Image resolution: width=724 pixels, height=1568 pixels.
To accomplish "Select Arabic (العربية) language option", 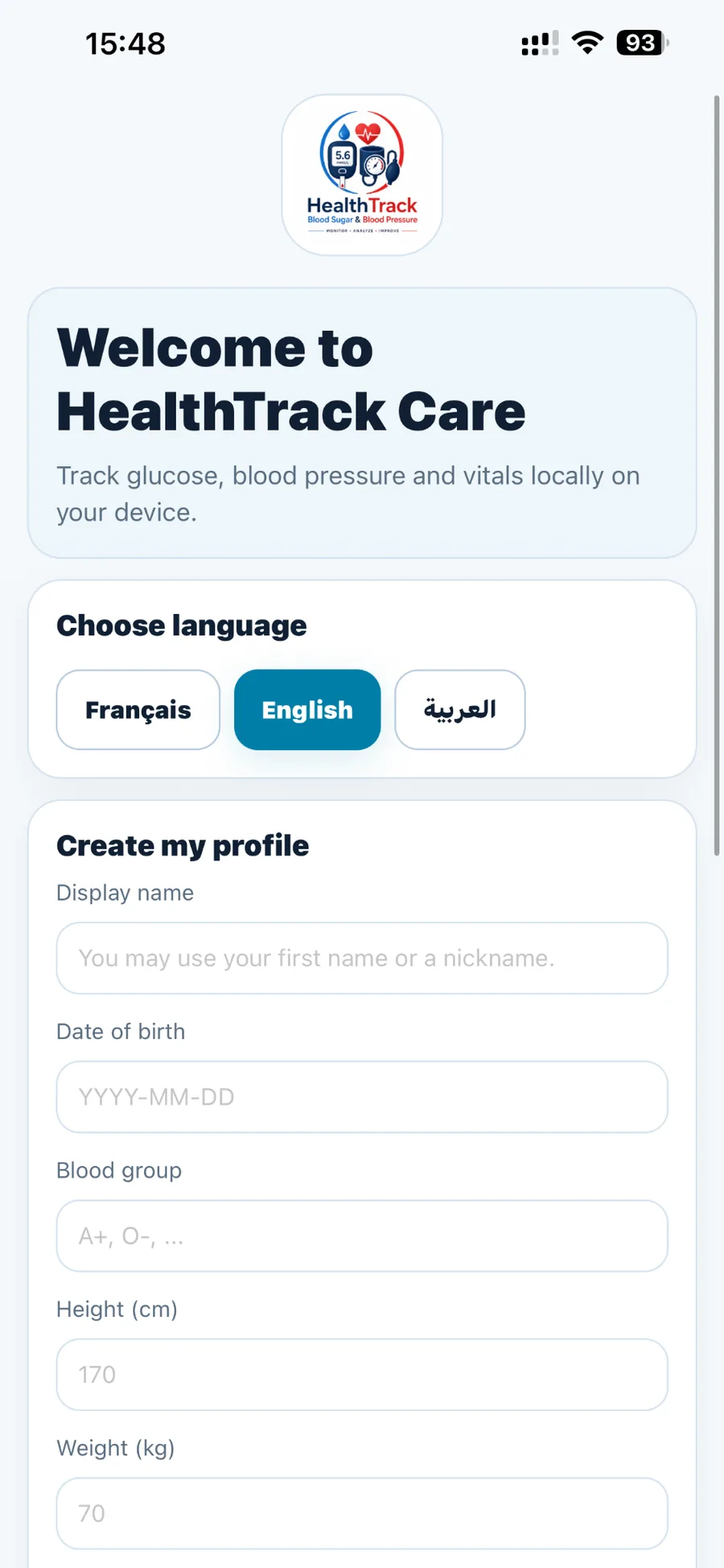I will coord(460,710).
